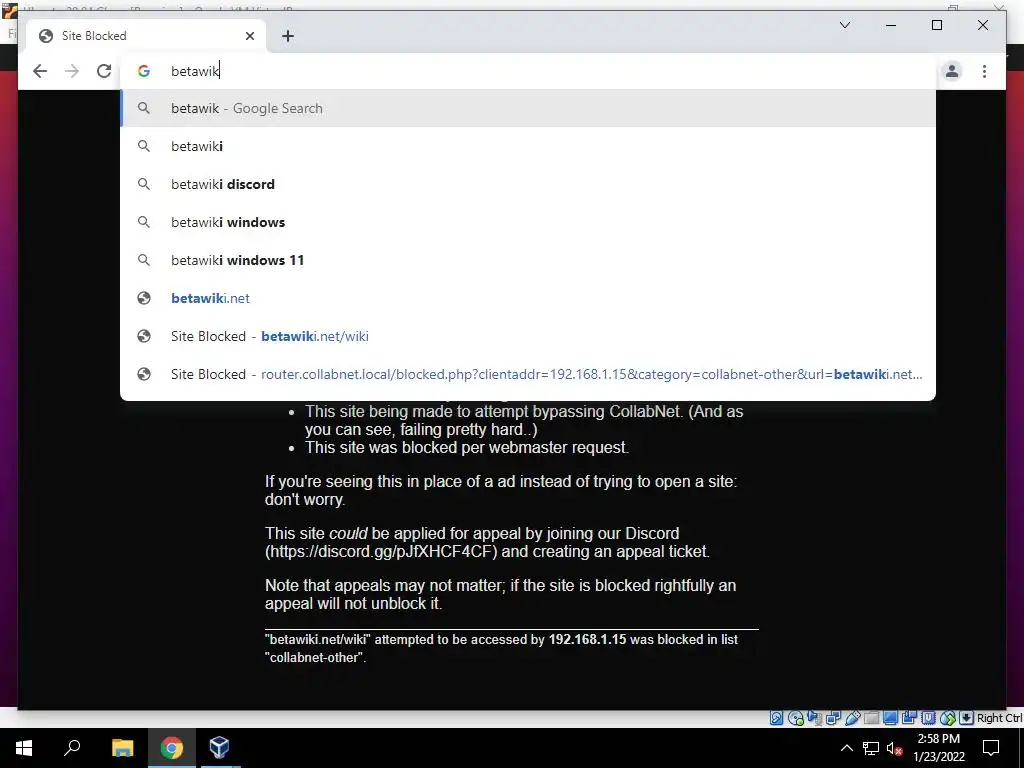The height and width of the screenshot is (768, 1024).
Task: Click the 'don't worry.' text on the page
Action: coord(305,500)
